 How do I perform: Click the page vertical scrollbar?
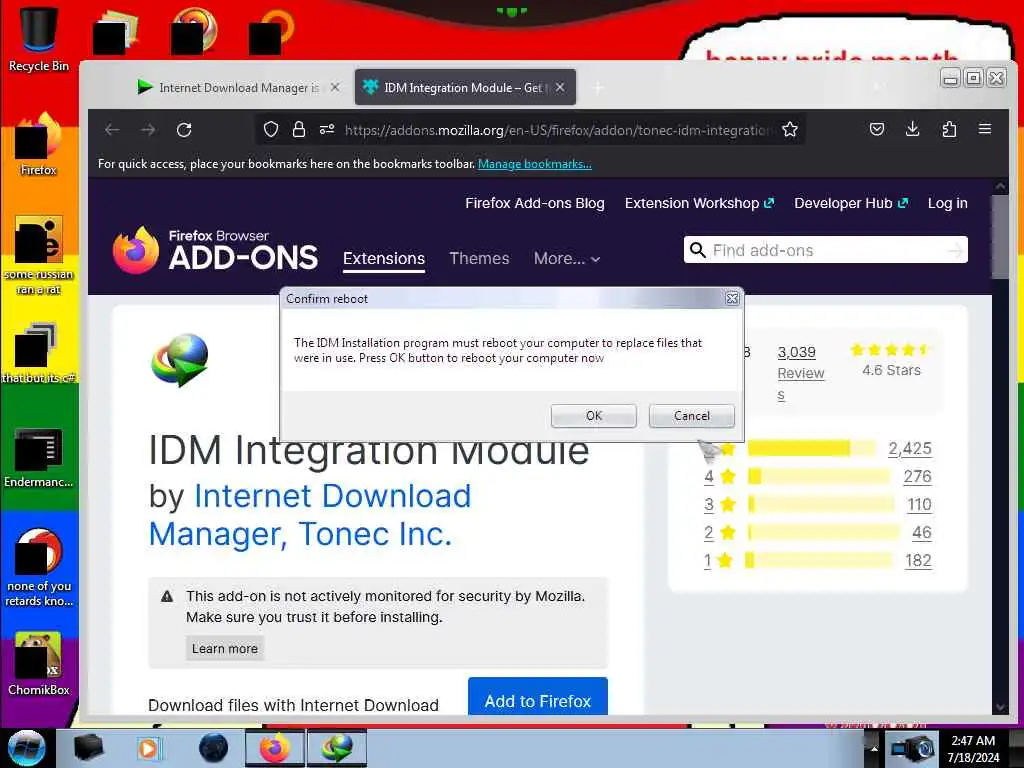1000,237
